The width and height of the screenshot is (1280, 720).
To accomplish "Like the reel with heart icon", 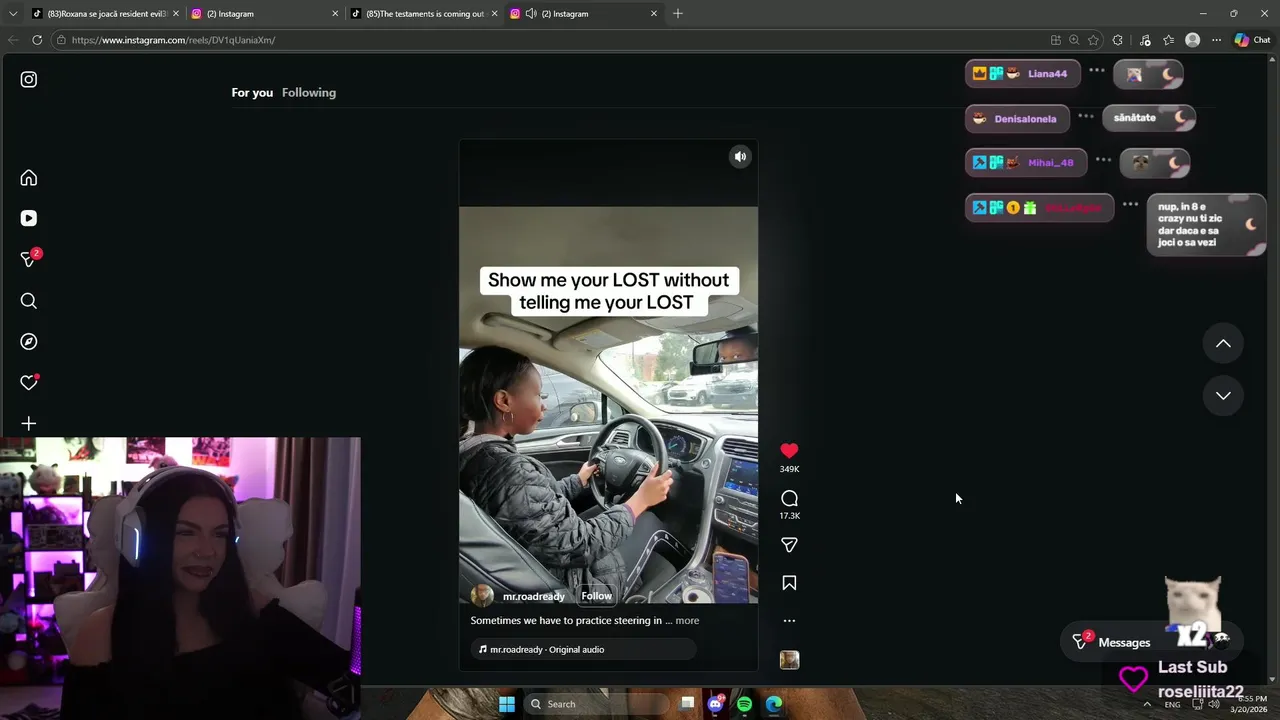I will pyautogui.click(x=789, y=451).
